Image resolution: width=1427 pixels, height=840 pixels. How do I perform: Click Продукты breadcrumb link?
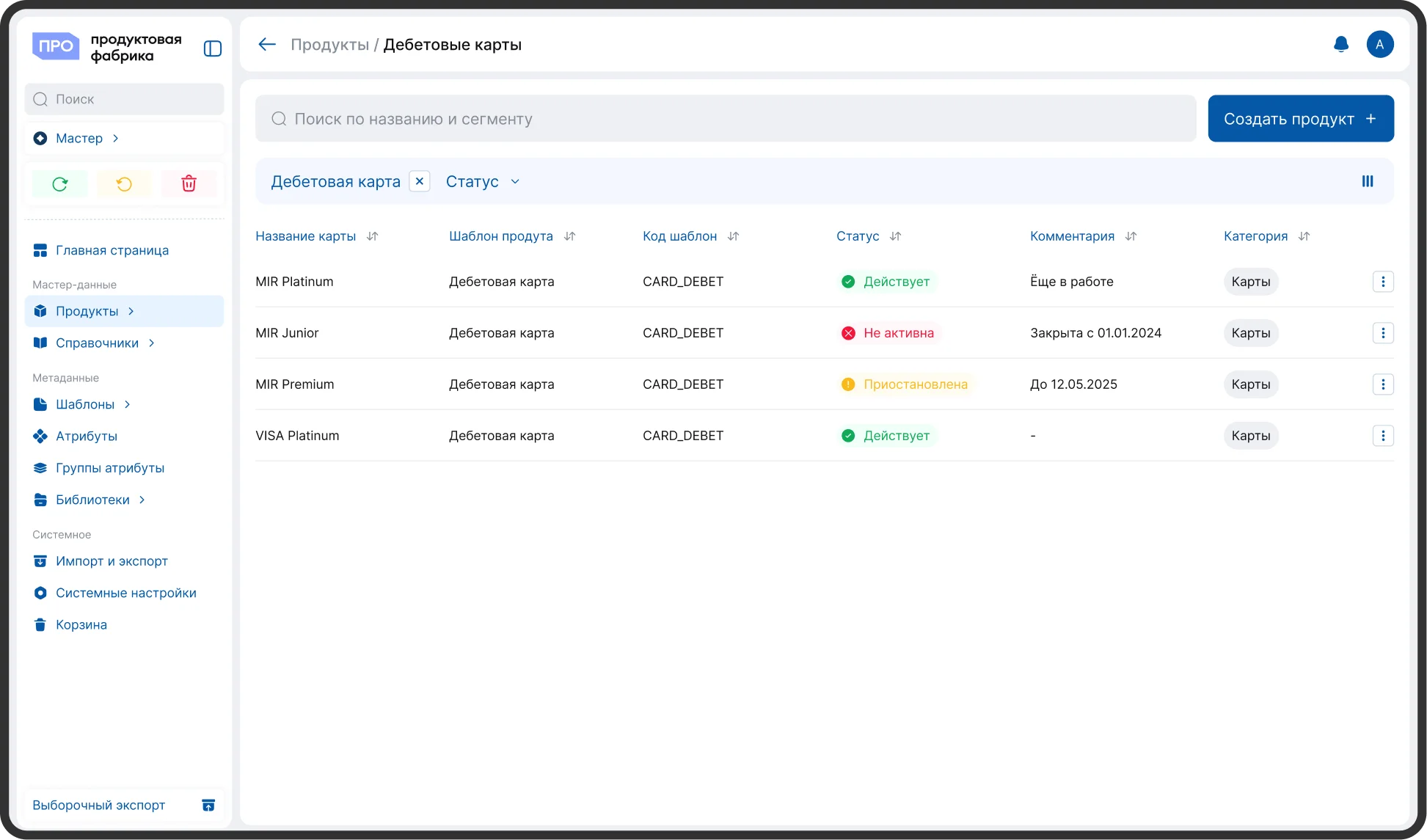[330, 45]
